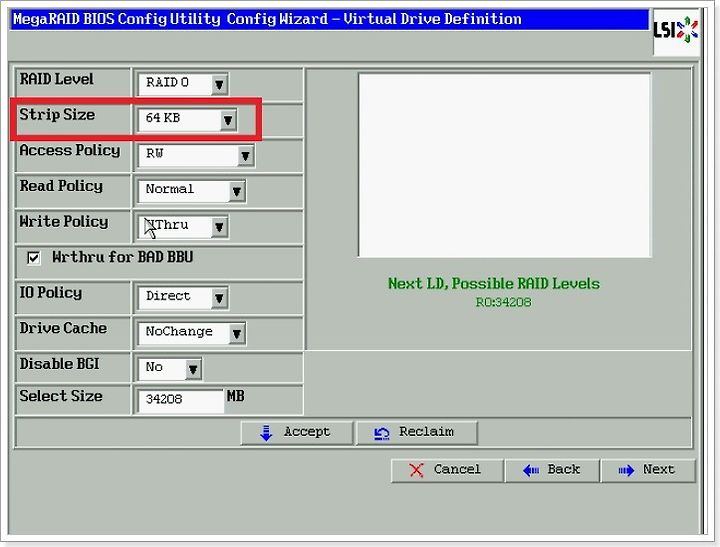Open the IO Policy Direct dropdown

tap(183, 298)
